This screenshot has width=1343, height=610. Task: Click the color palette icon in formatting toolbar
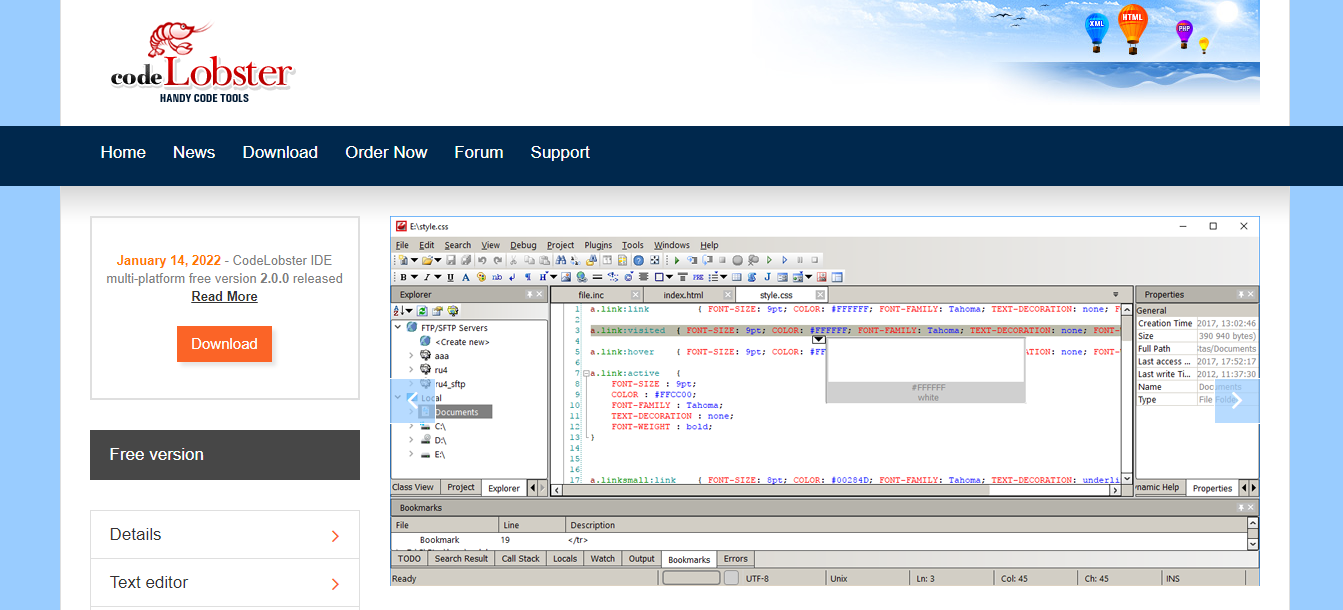point(481,277)
